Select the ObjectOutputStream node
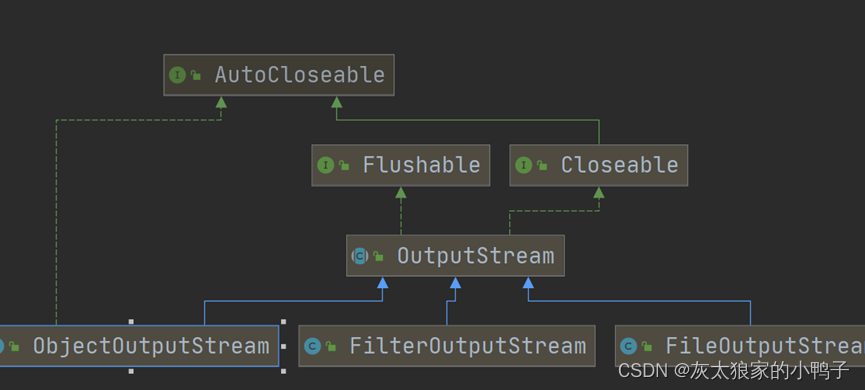The image size is (865, 390). [x=139, y=346]
